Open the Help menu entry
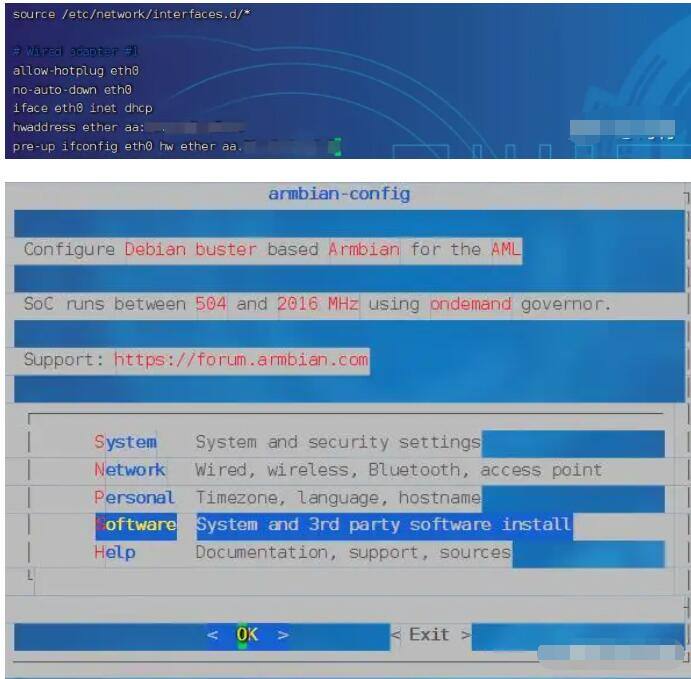 tap(115, 552)
